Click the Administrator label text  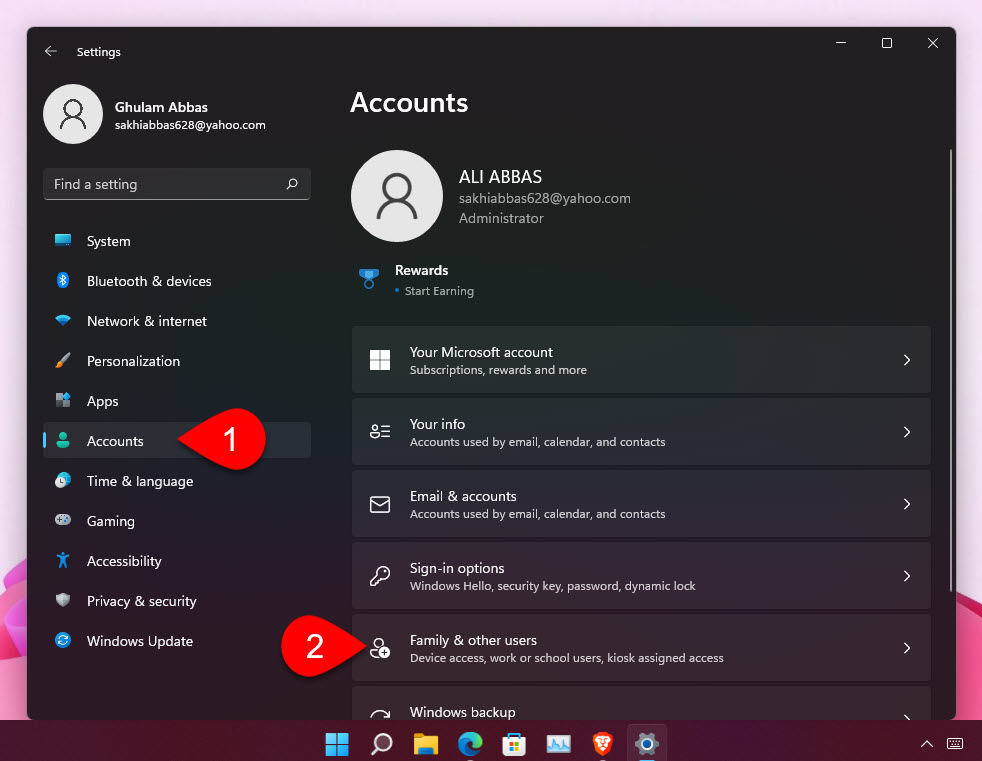501,218
